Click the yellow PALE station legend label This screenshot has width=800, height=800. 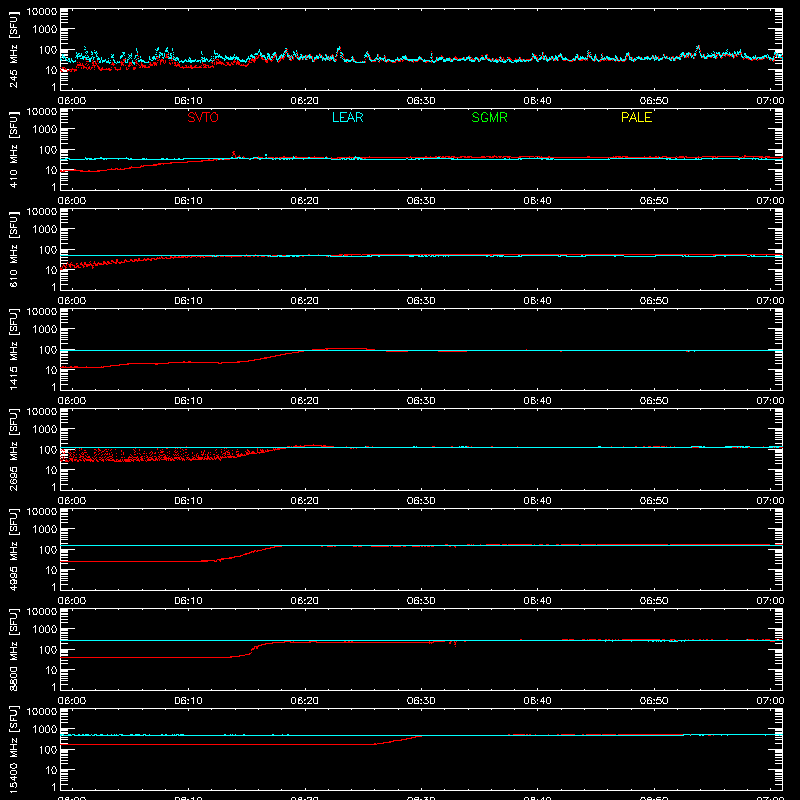(636, 117)
